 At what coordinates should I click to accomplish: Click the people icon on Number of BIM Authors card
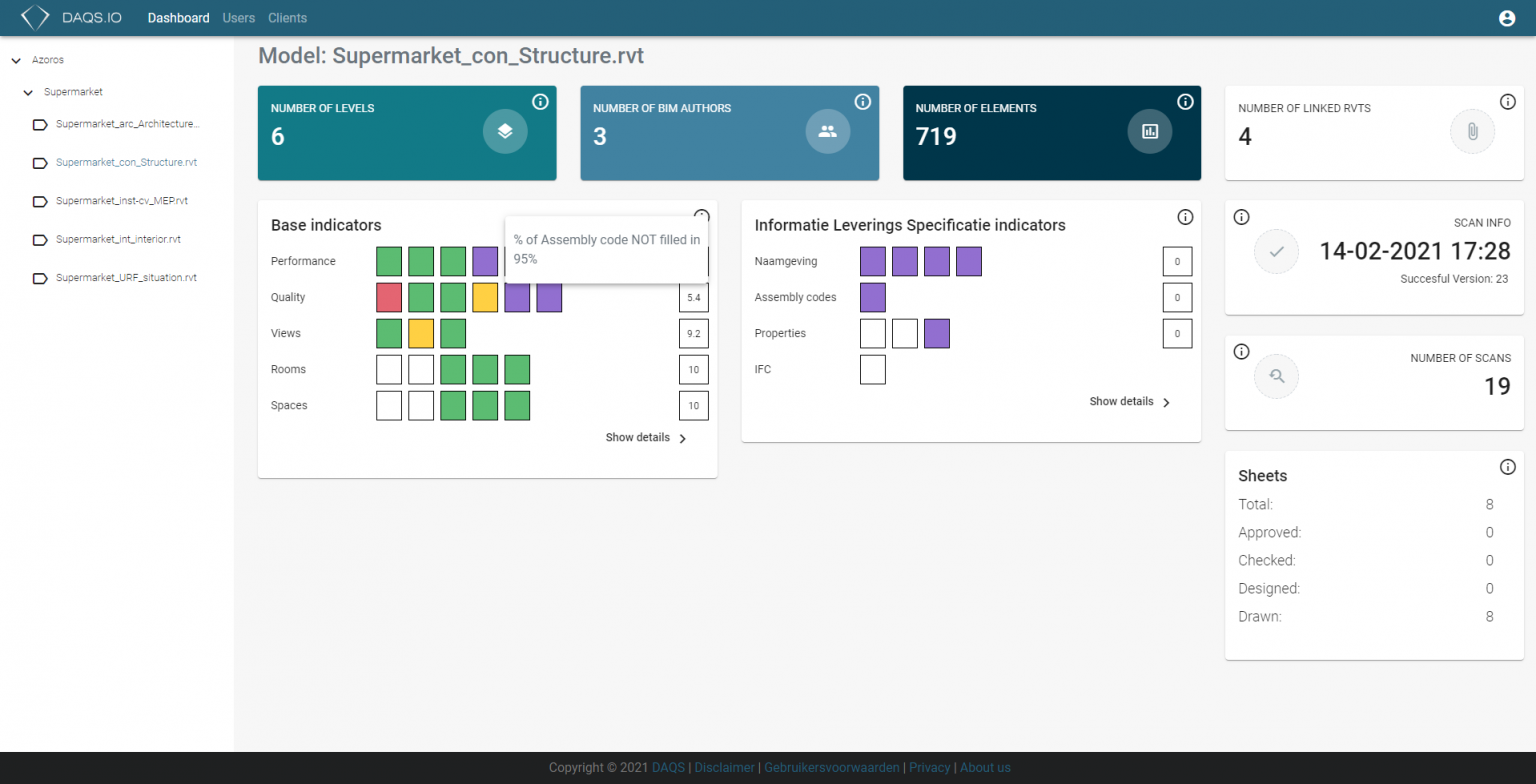coord(827,131)
